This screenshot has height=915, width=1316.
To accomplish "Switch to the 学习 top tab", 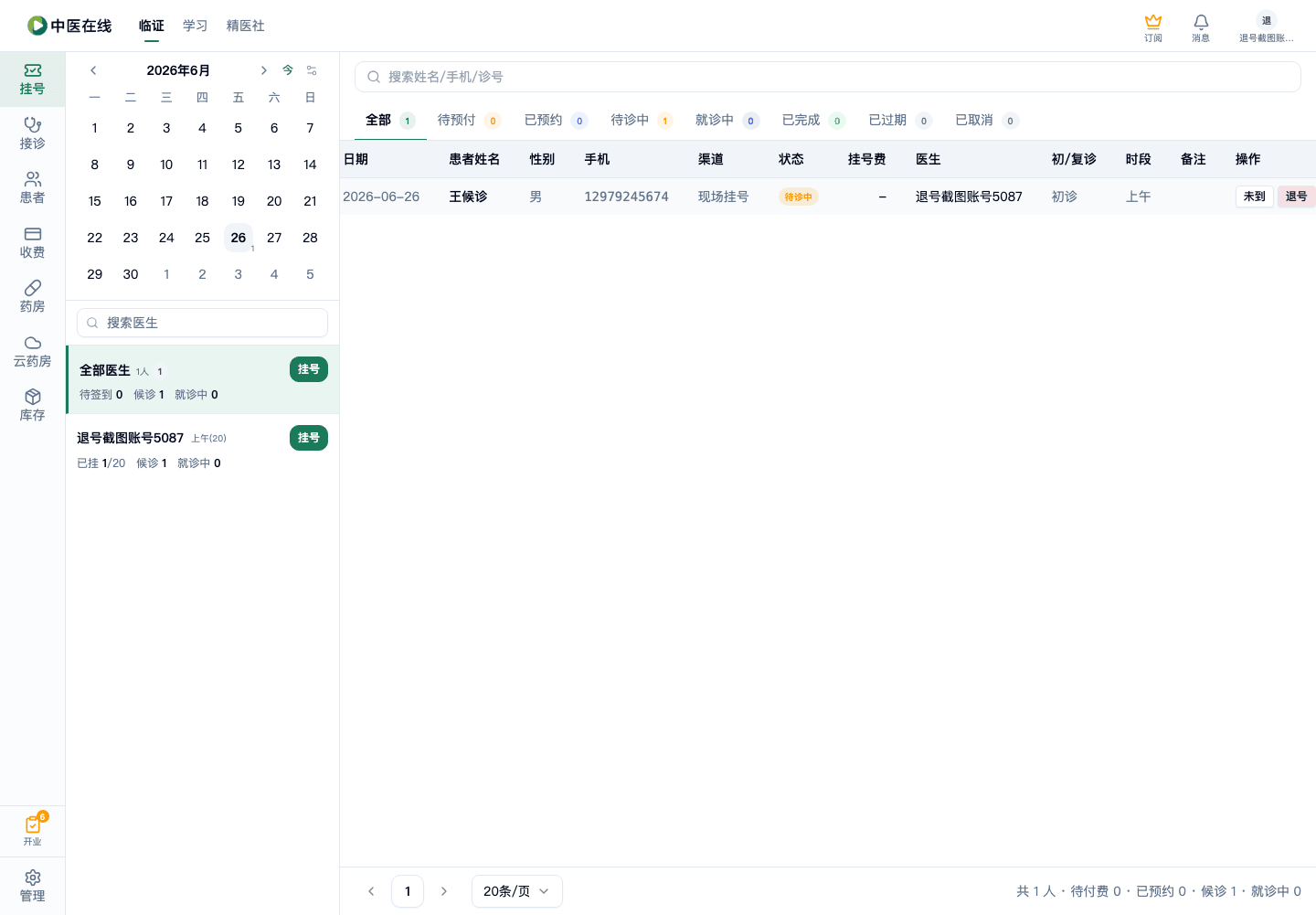I will click(196, 26).
